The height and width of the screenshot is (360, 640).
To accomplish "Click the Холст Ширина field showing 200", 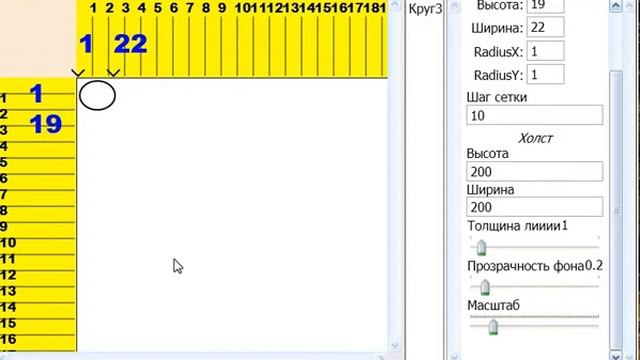I will pos(534,207).
